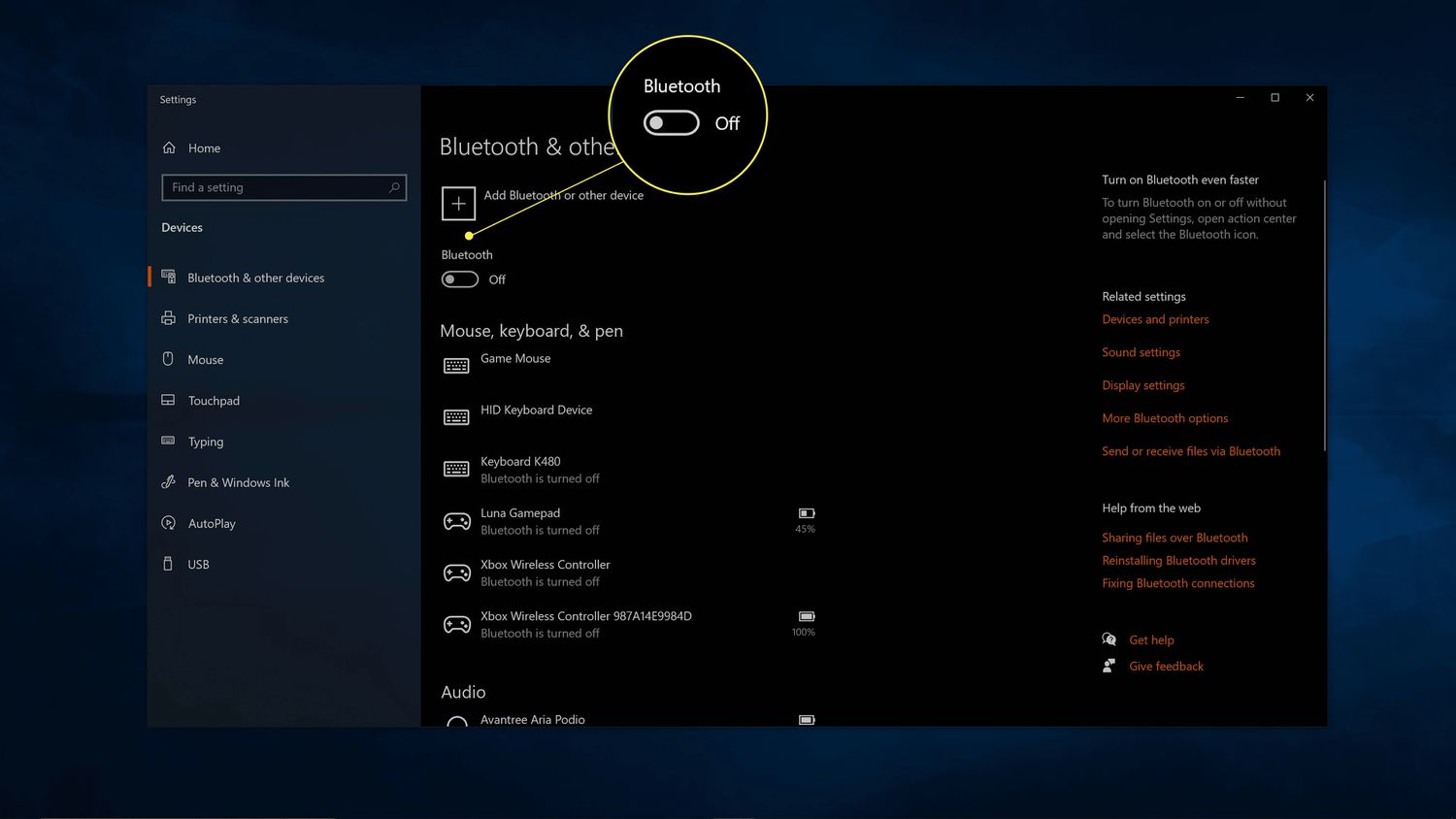Image resolution: width=1456 pixels, height=819 pixels.
Task: Click the Find a setting search box
Action: click(x=277, y=187)
